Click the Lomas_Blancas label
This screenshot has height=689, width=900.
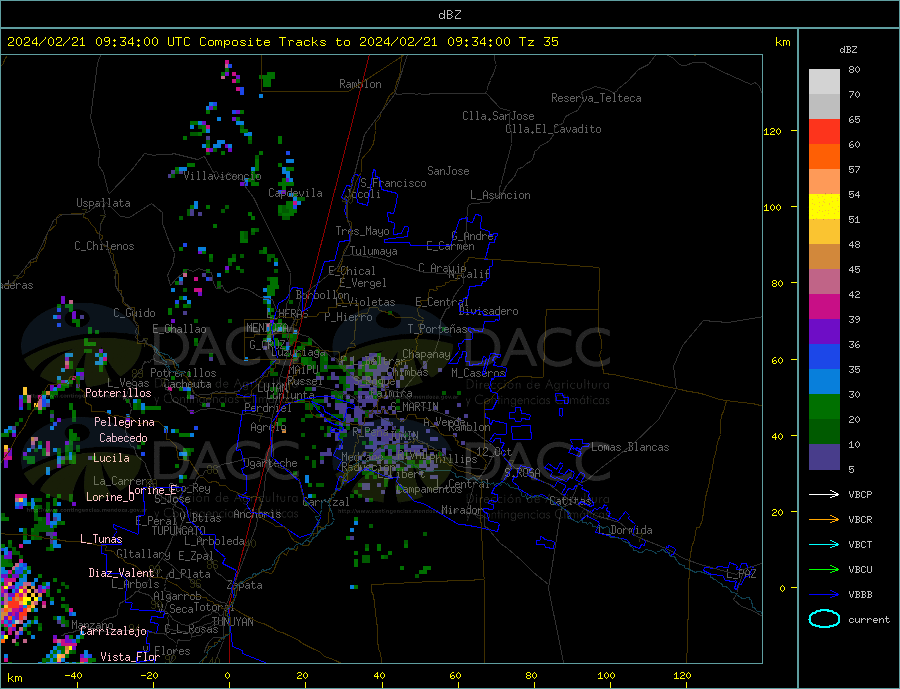pyautogui.click(x=630, y=447)
